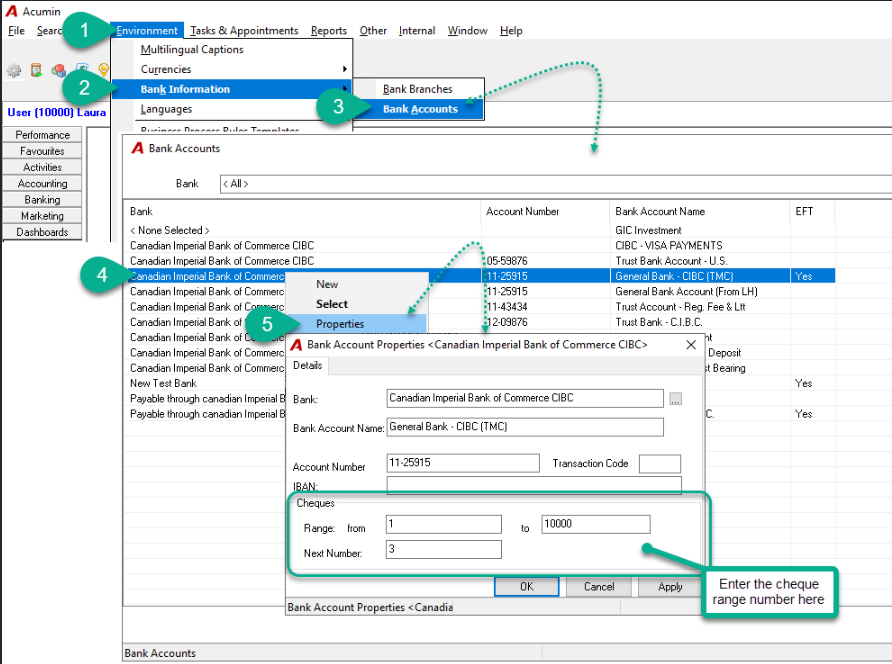
Task: Select Properties in the context menu
Action: tap(340, 324)
